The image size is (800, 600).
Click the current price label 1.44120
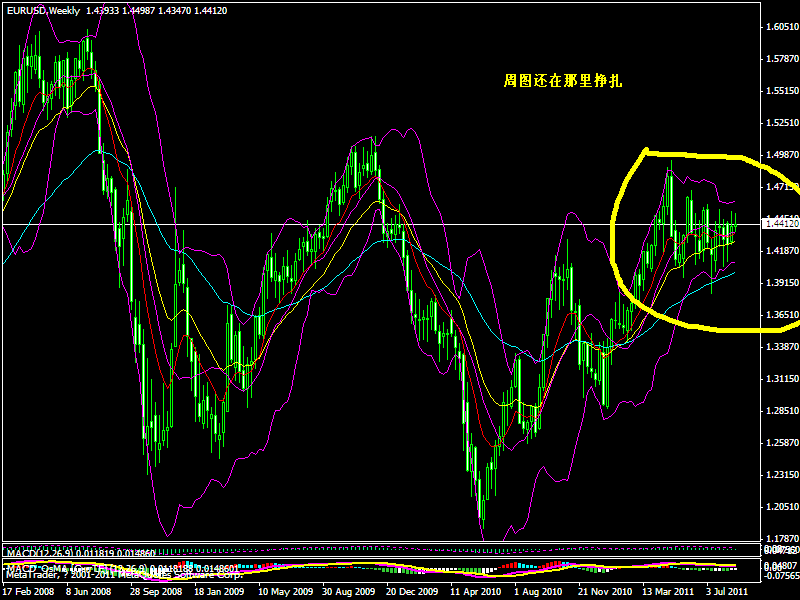tap(781, 224)
